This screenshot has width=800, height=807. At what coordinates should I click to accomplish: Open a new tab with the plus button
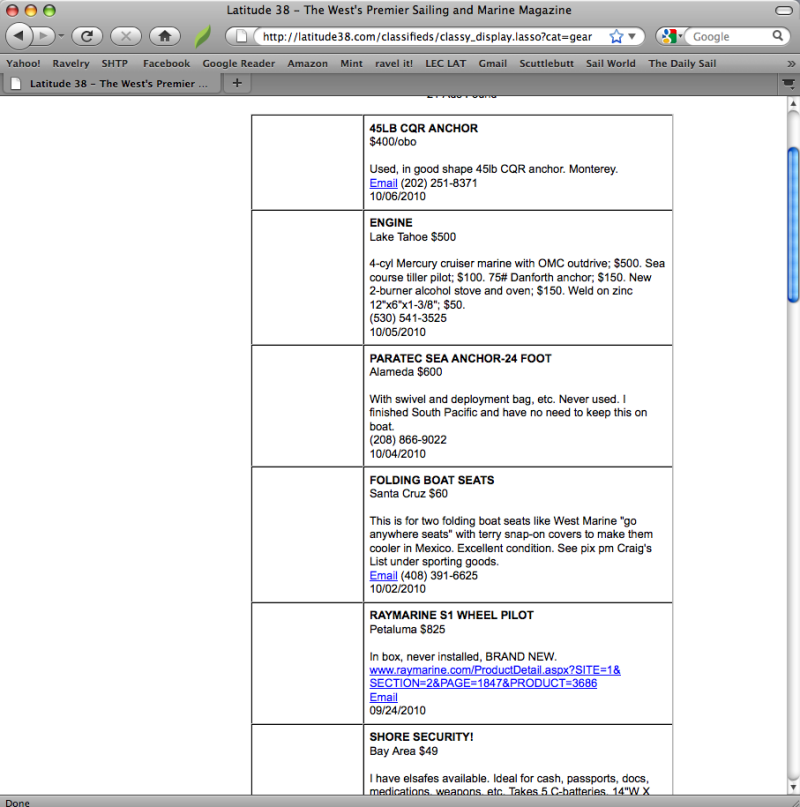tap(237, 83)
